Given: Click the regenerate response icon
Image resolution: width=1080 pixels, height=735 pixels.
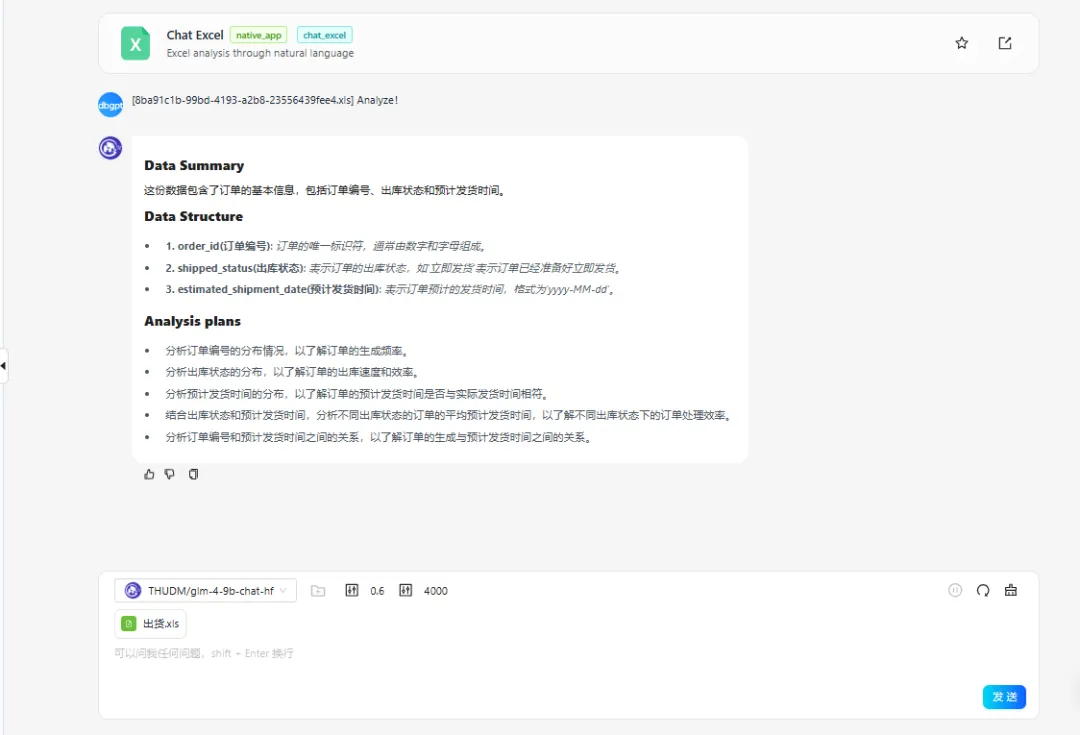Looking at the screenshot, I should (983, 590).
